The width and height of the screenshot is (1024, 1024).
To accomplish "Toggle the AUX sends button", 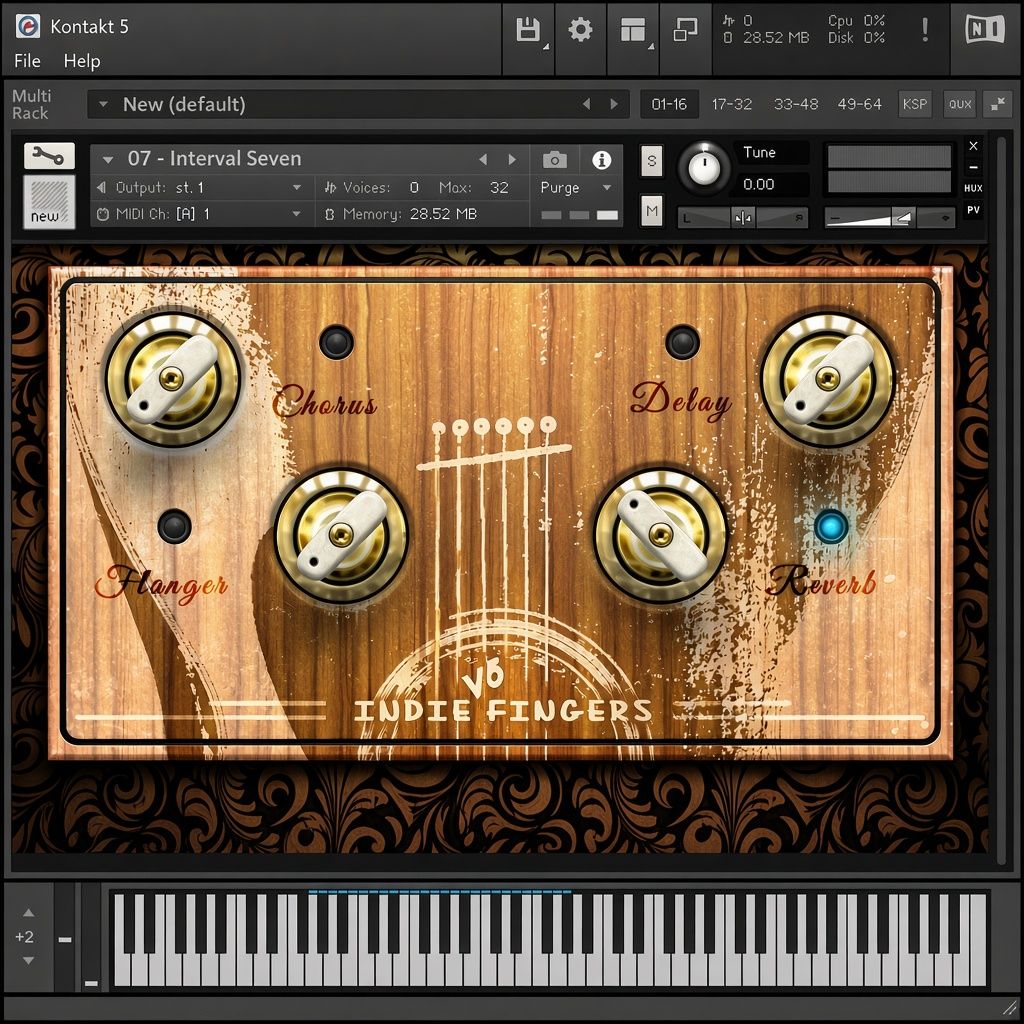I will (973, 188).
